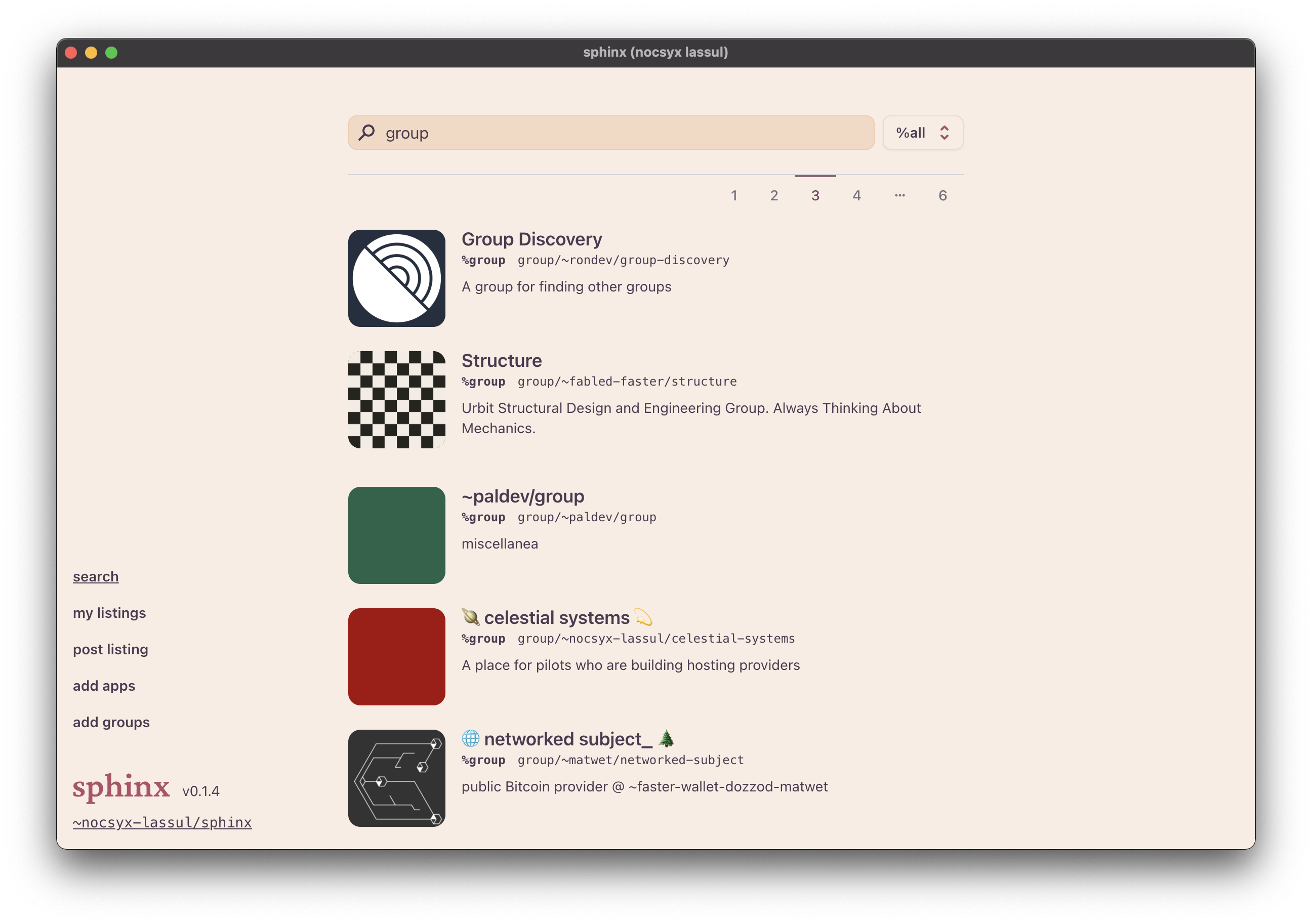Open the post listing page

tap(110, 649)
